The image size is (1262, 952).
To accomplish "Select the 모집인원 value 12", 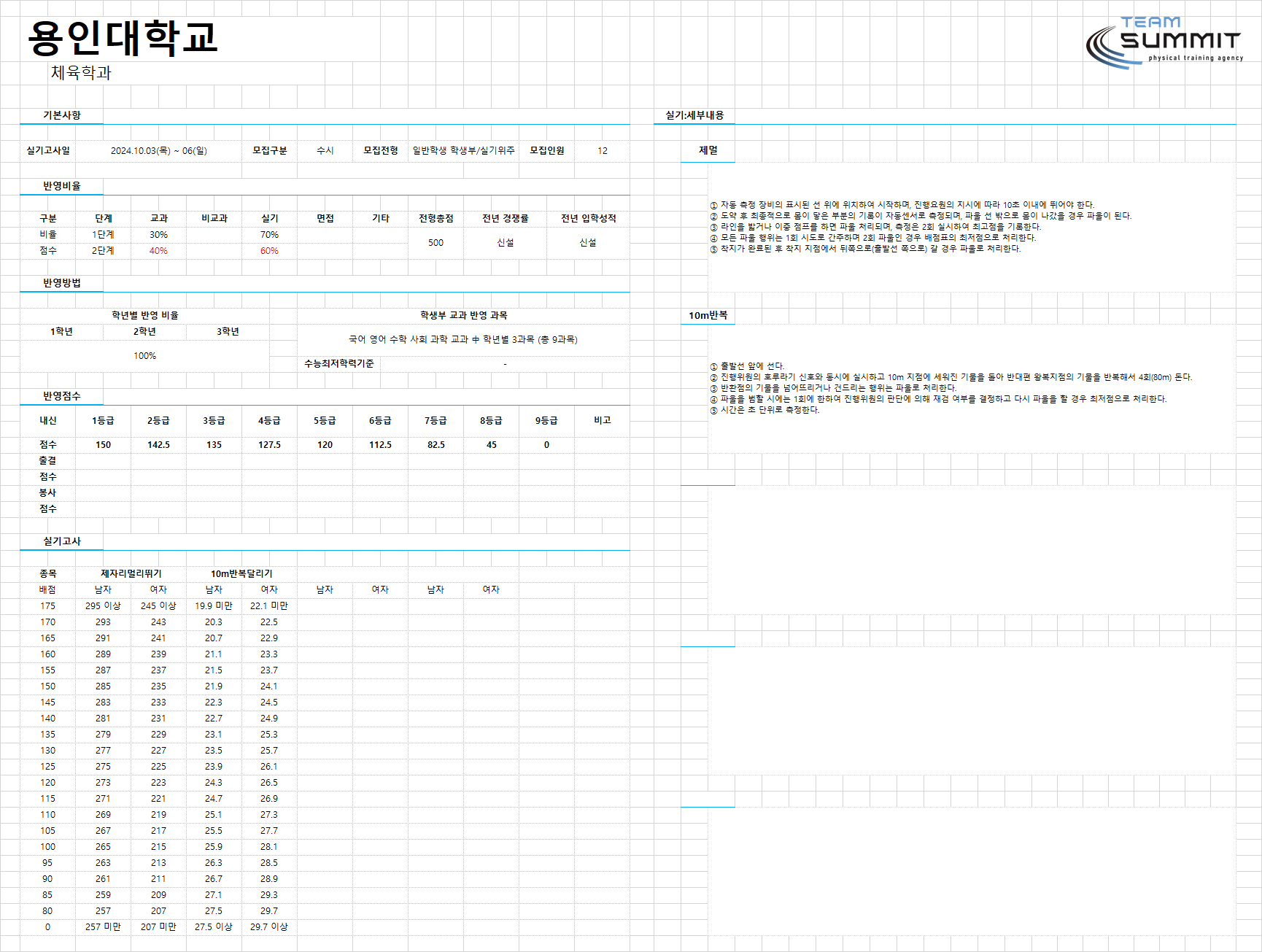I will click(x=603, y=150).
